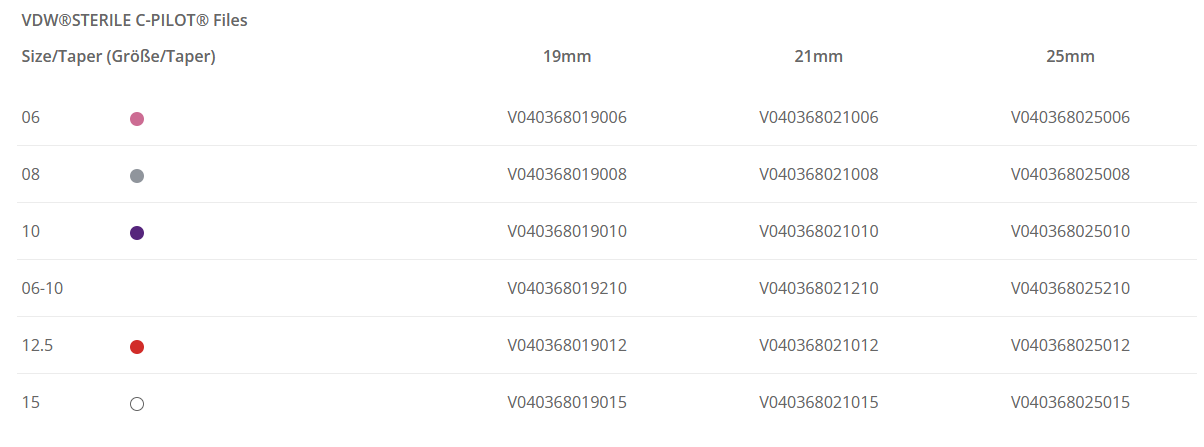Select the 25mm column header
The width and height of the screenshot is (1204, 447).
click(x=1070, y=57)
